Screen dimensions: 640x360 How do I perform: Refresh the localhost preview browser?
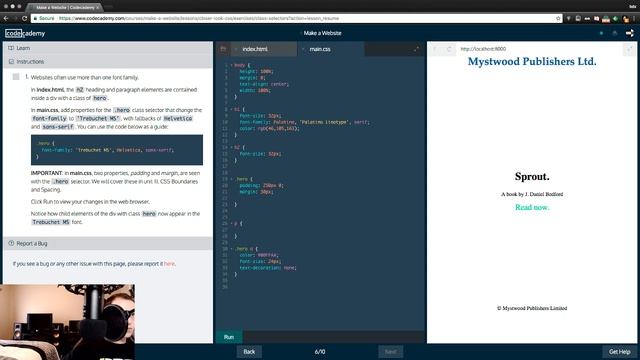tap(449, 49)
